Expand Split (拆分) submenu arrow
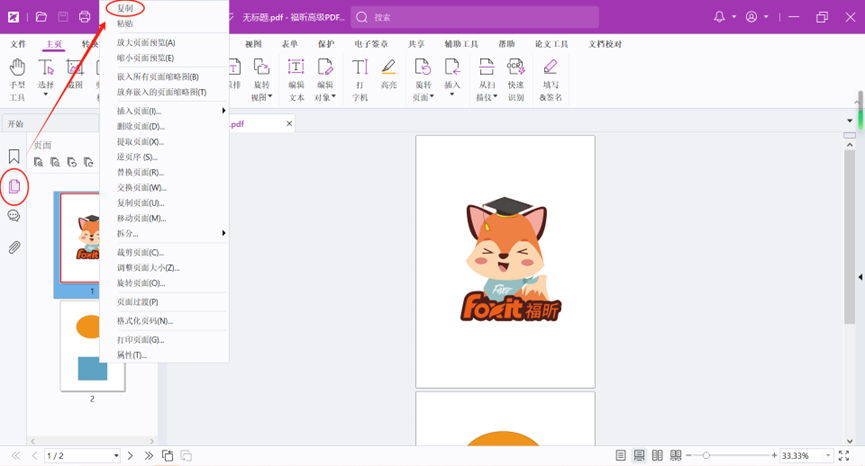This screenshot has width=865, height=466. pos(223,233)
